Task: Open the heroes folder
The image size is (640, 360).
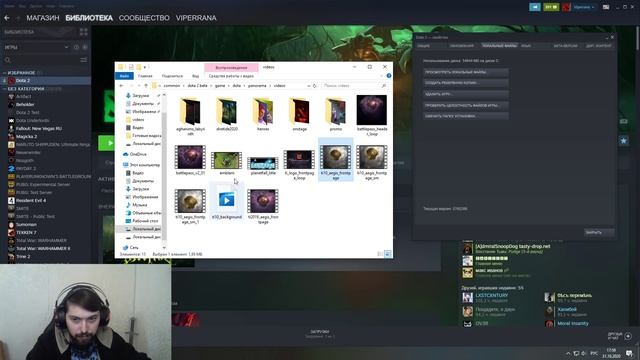Action: (263, 114)
